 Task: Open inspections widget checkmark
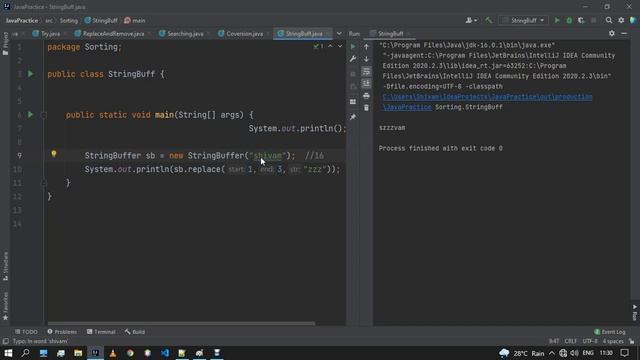(x=318, y=47)
